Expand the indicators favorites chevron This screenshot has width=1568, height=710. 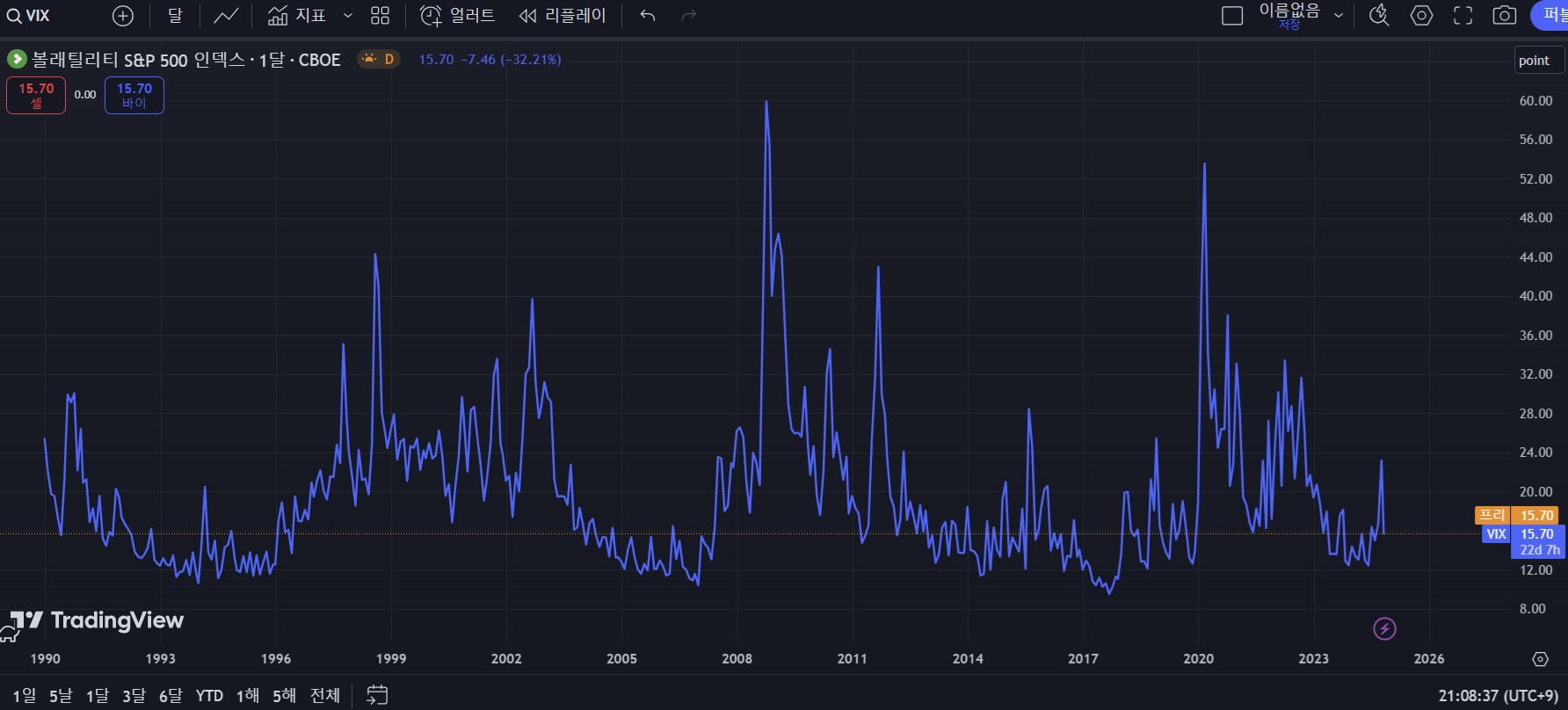348,16
